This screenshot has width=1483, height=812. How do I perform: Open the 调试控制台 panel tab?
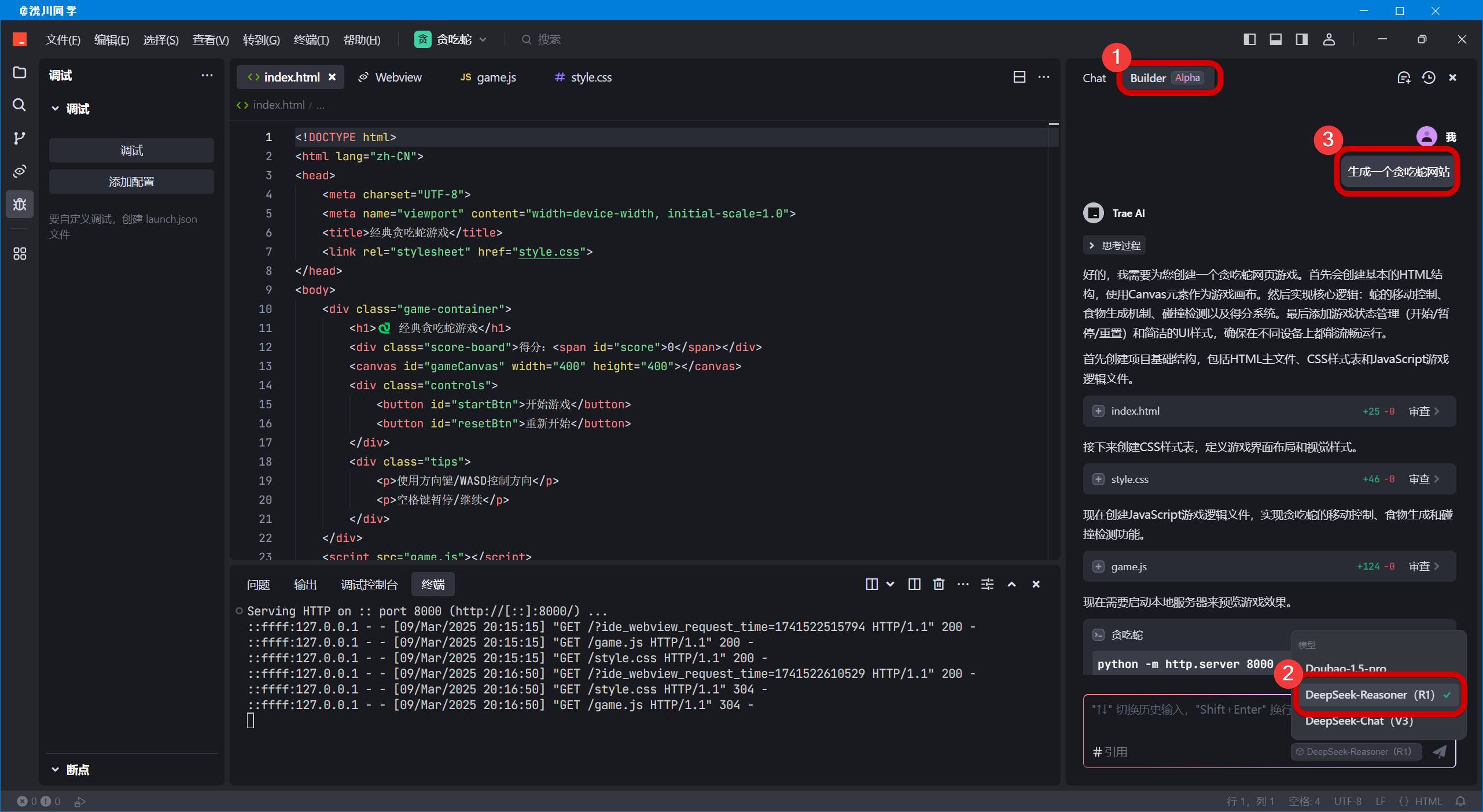pyautogui.click(x=369, y=584)
